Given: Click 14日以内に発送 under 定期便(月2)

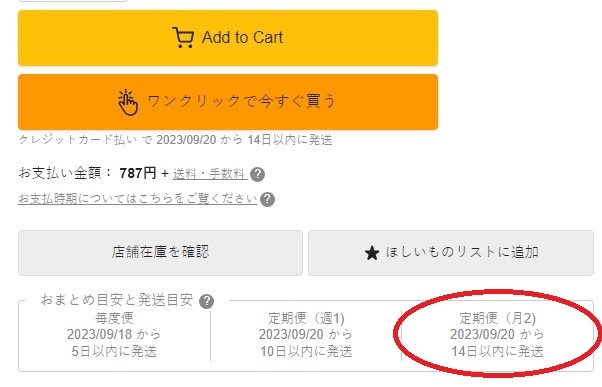Looking at the screenshot, I should [x=497, y=351].
